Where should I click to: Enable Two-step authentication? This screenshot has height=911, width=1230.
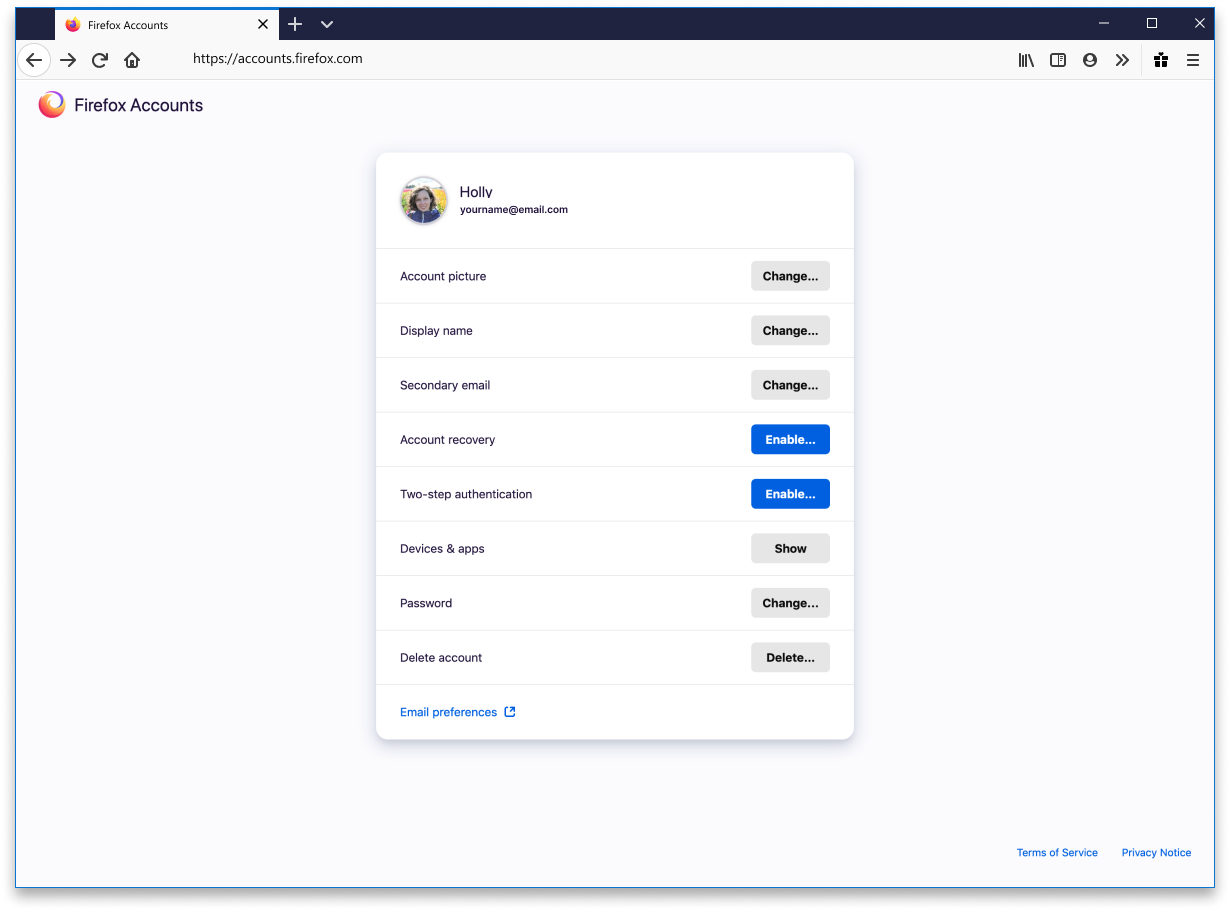(790, 494)
